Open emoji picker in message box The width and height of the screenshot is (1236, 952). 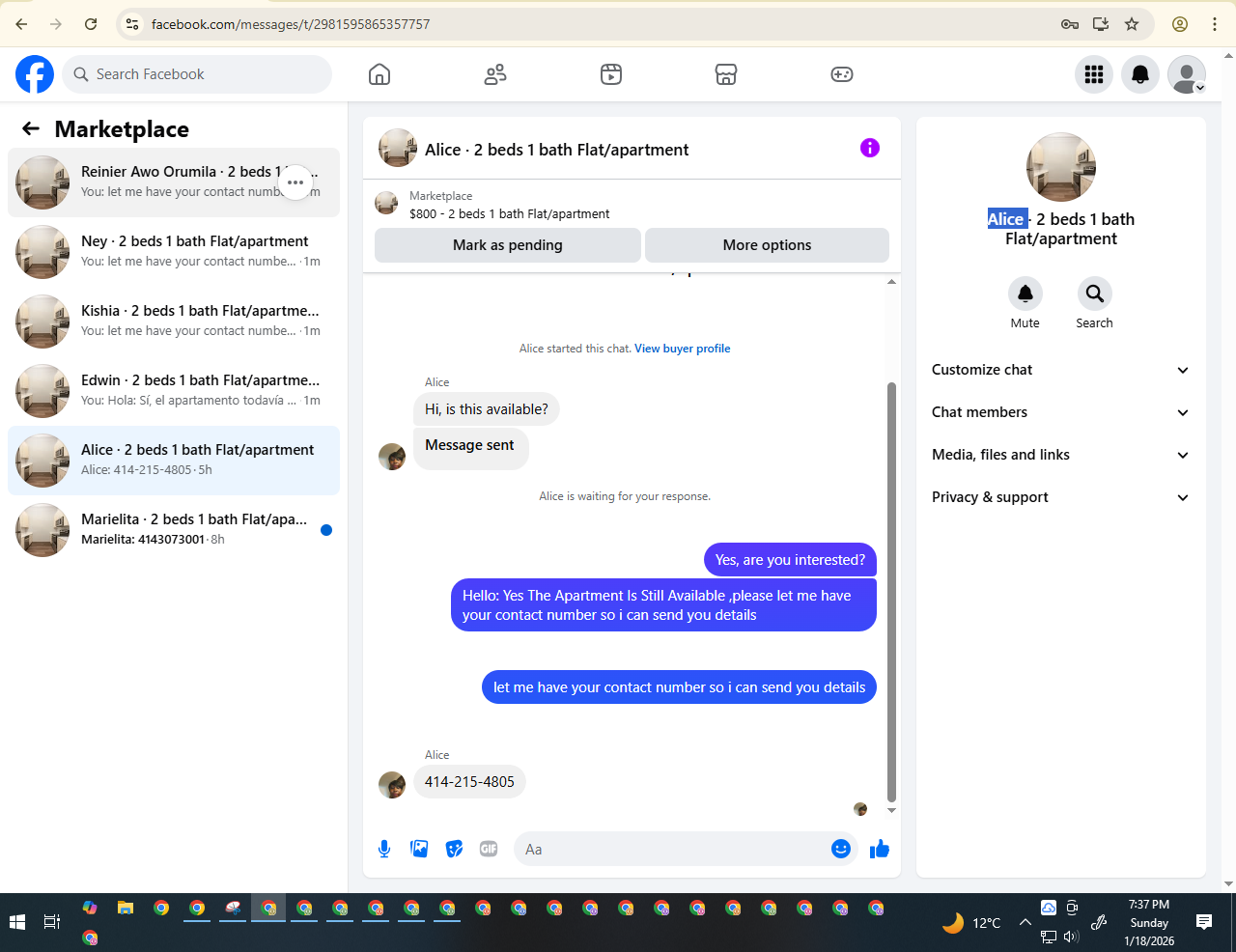click(x=841, y=849)
